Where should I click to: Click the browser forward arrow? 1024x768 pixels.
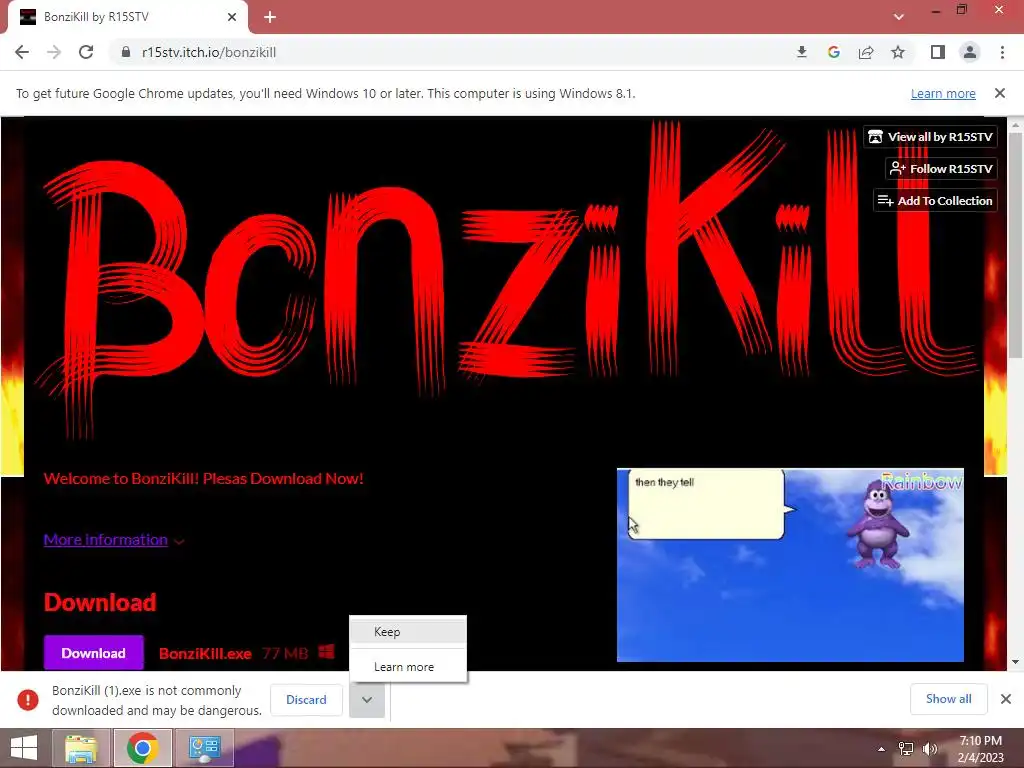coord(54,52)
